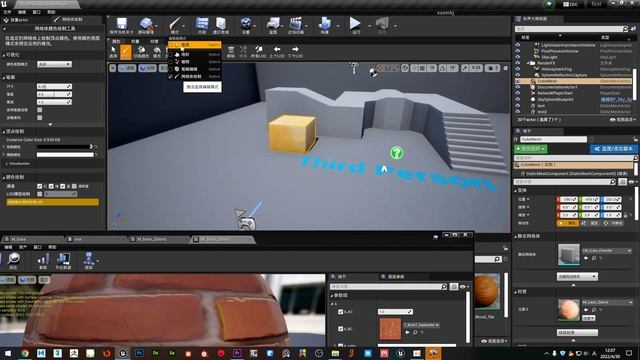The image size is (640, 360).
Task: Toggle the first parameter checkbox in material instance
Action: (340, 312)
